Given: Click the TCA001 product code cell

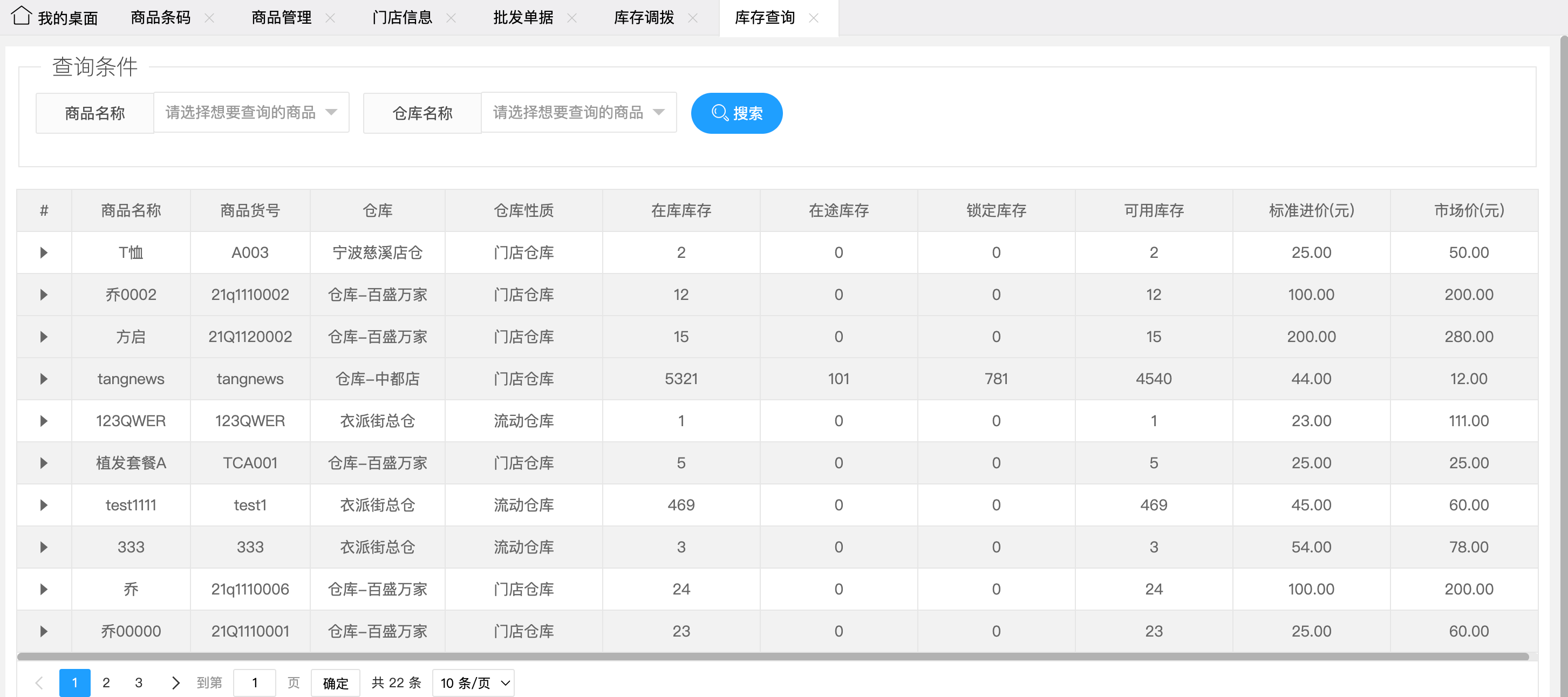Looking at the screenshot, I should click(x=250, y=463).
